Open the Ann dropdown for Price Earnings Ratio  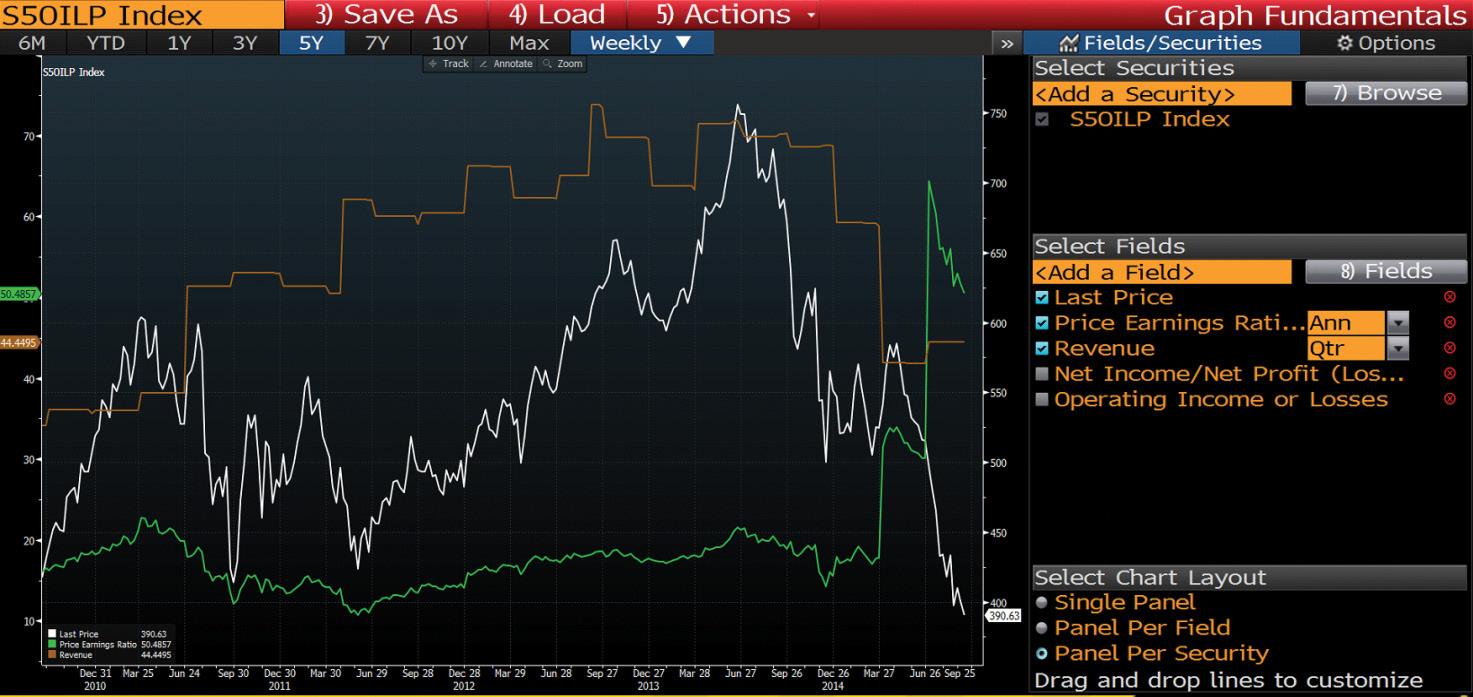(x=1398, y=322)
